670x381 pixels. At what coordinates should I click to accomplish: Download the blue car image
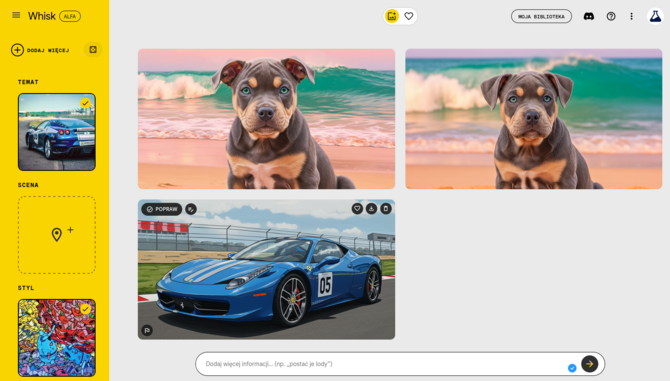click(x=371, y=208)
